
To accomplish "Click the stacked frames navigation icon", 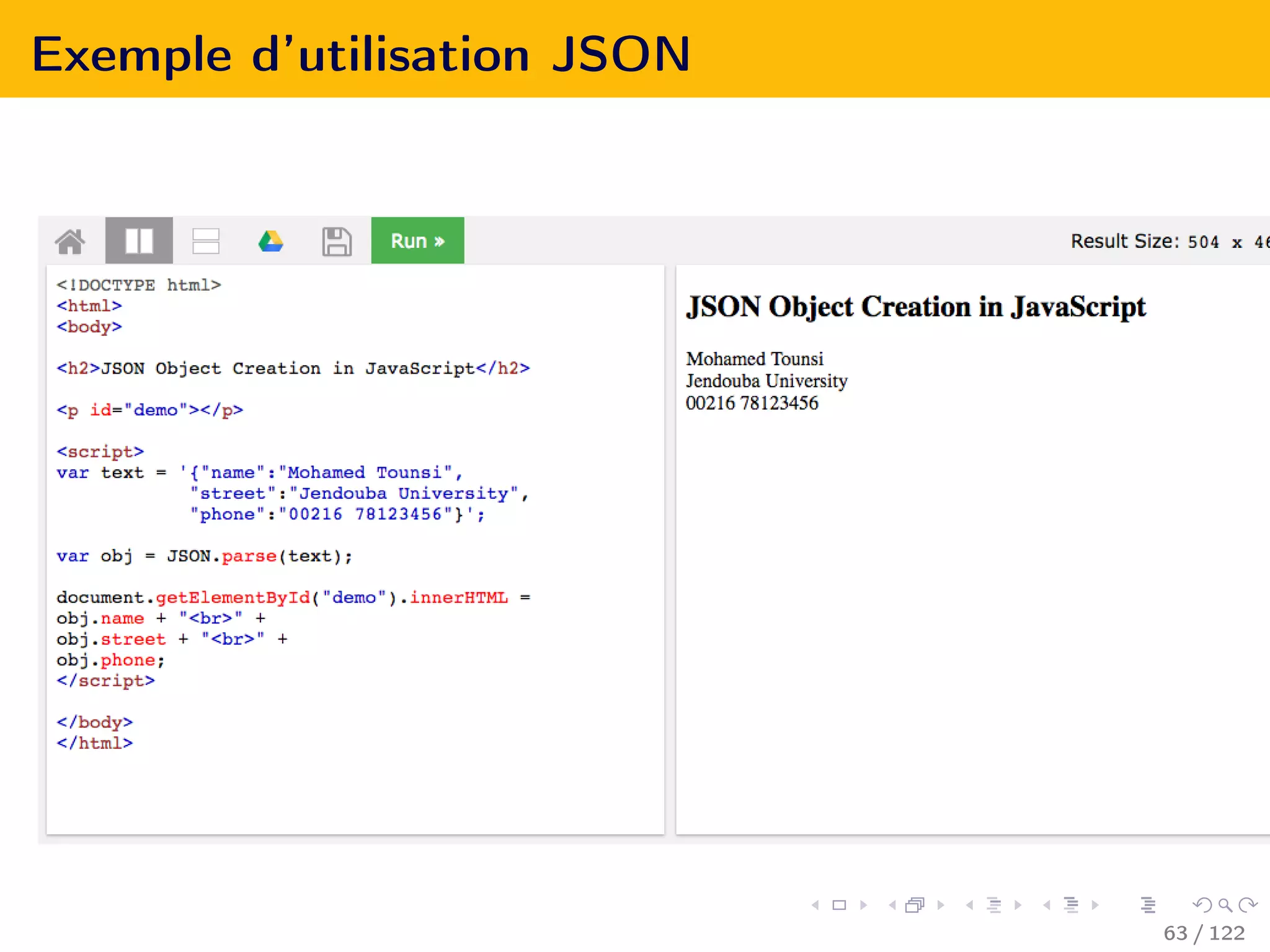I will [x=915, y=906].
